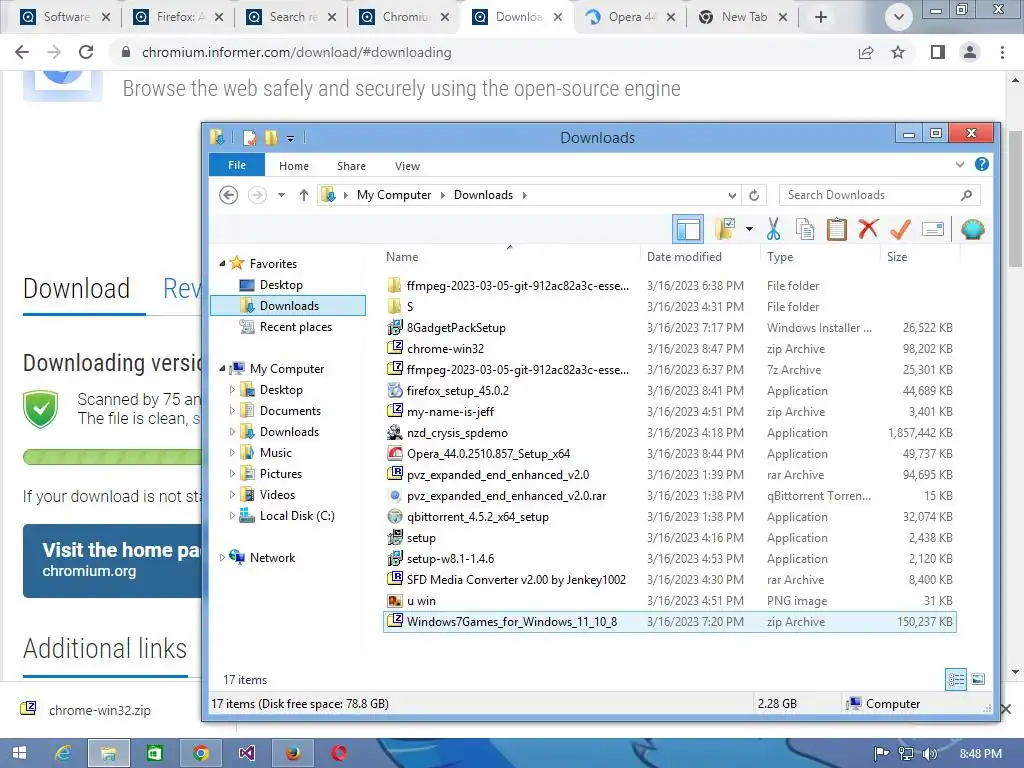Refresh the Downloads folder view

pos(754,195)
